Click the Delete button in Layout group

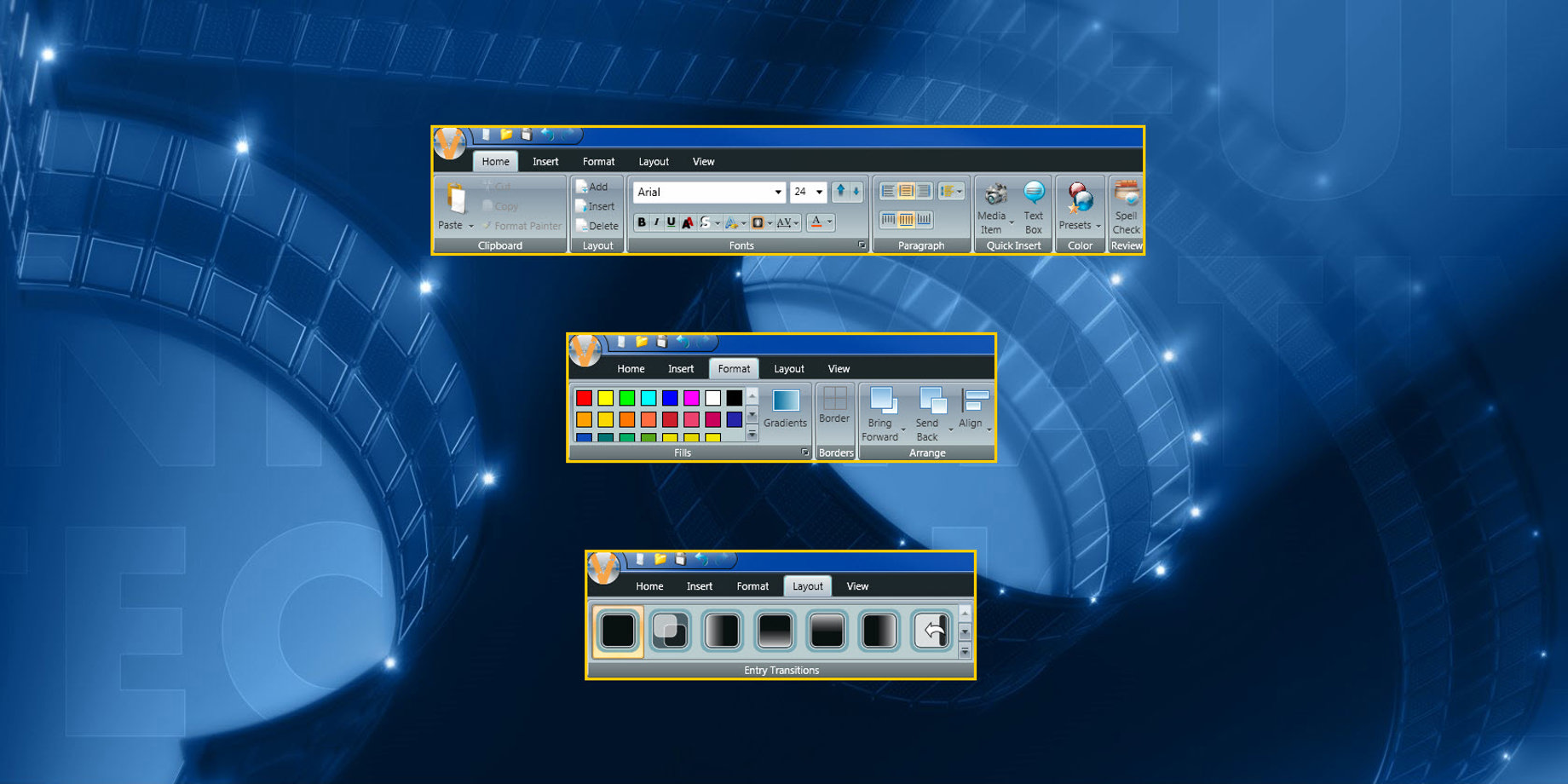click(597, 226)
